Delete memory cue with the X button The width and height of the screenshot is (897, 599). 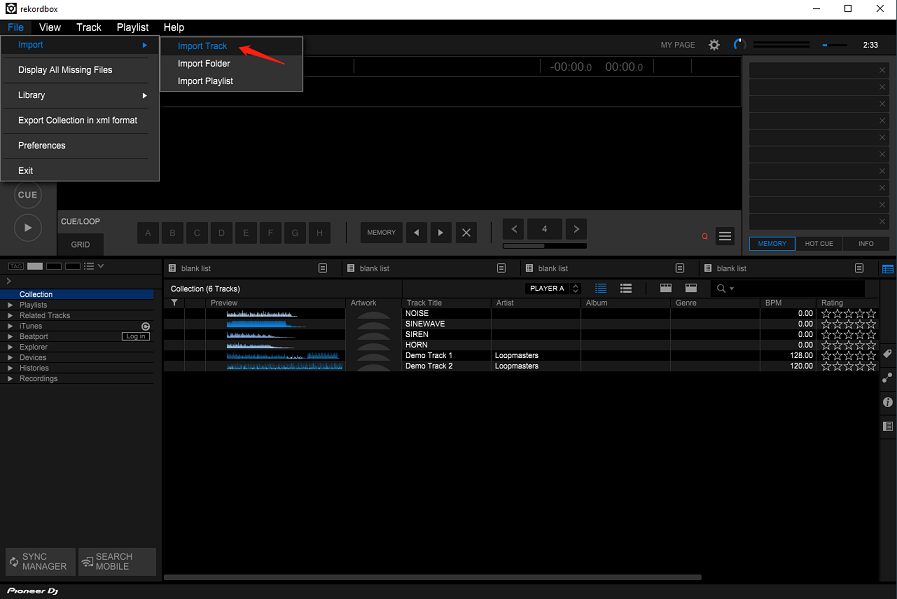point(466,232)
